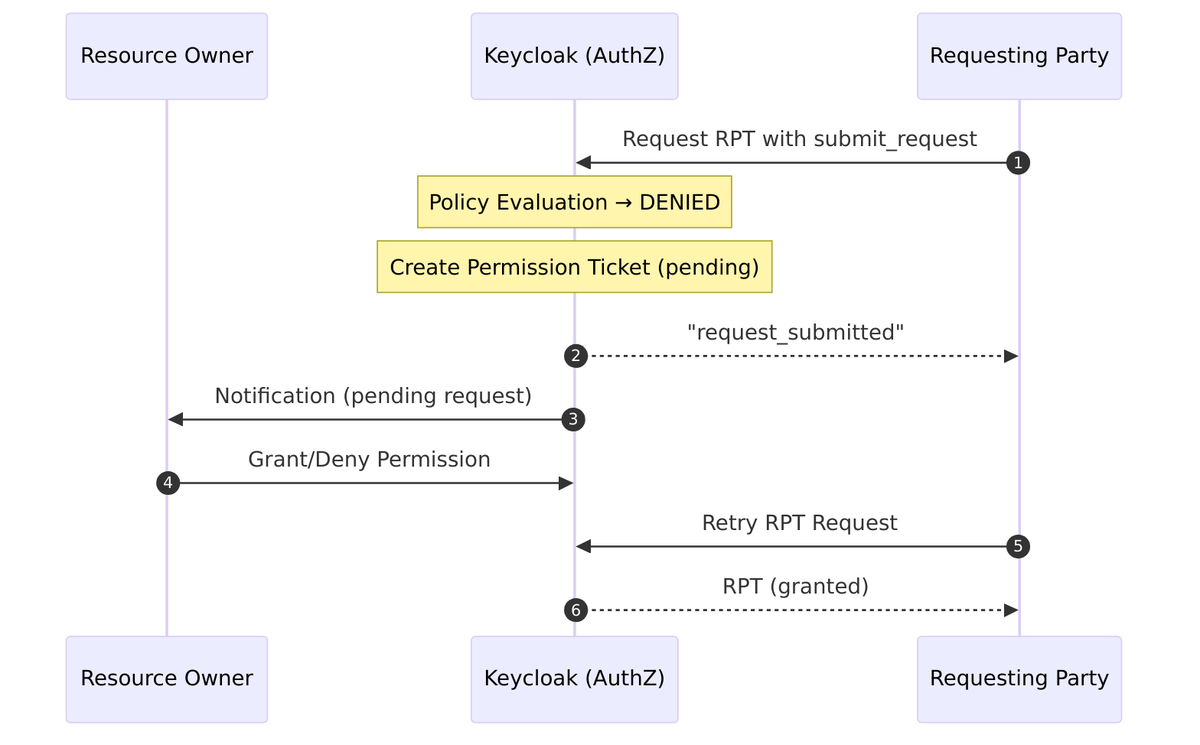
Task: Select the bottom Keycloak (AuthZ) box
Action: [x=574, y=679]
